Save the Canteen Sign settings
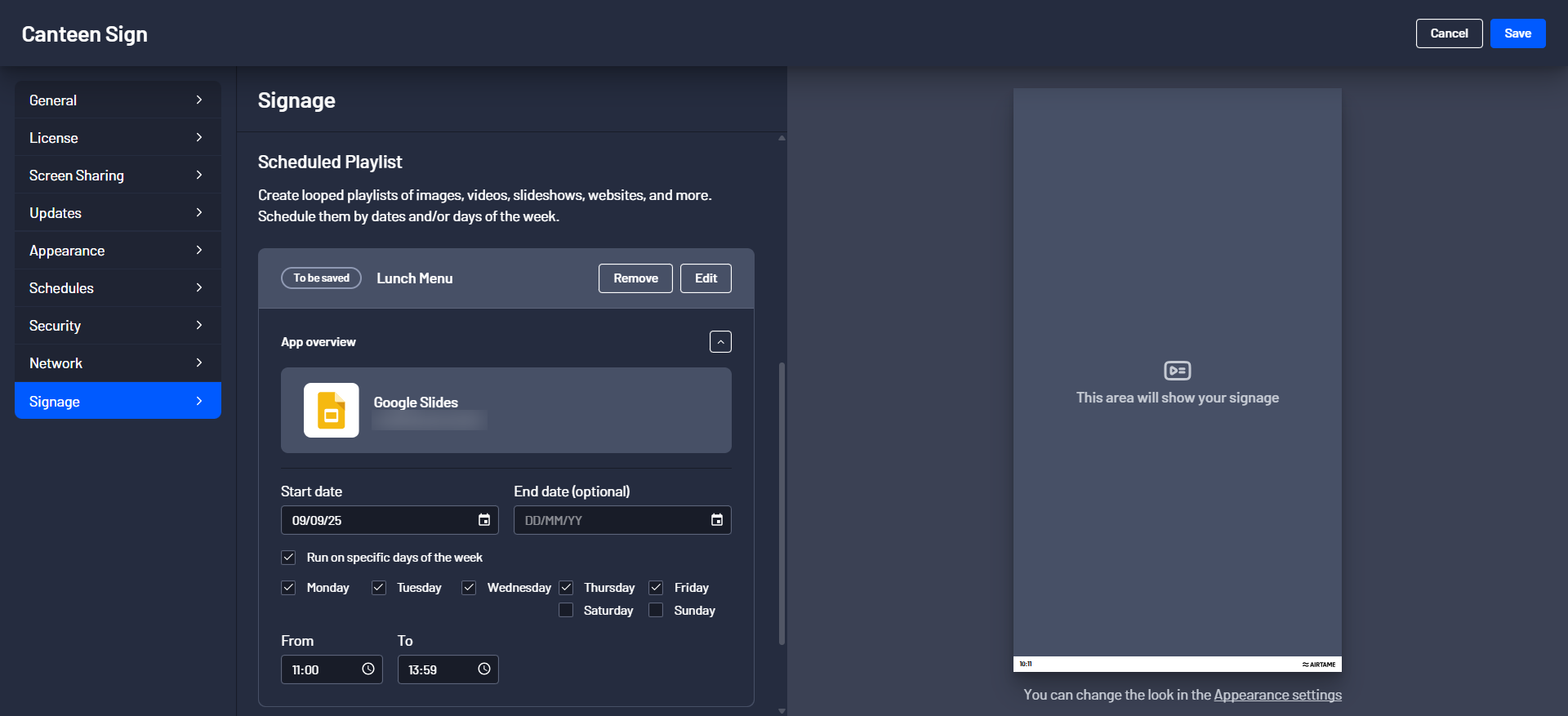1568x716 pixels. [x=1517, y=33]
